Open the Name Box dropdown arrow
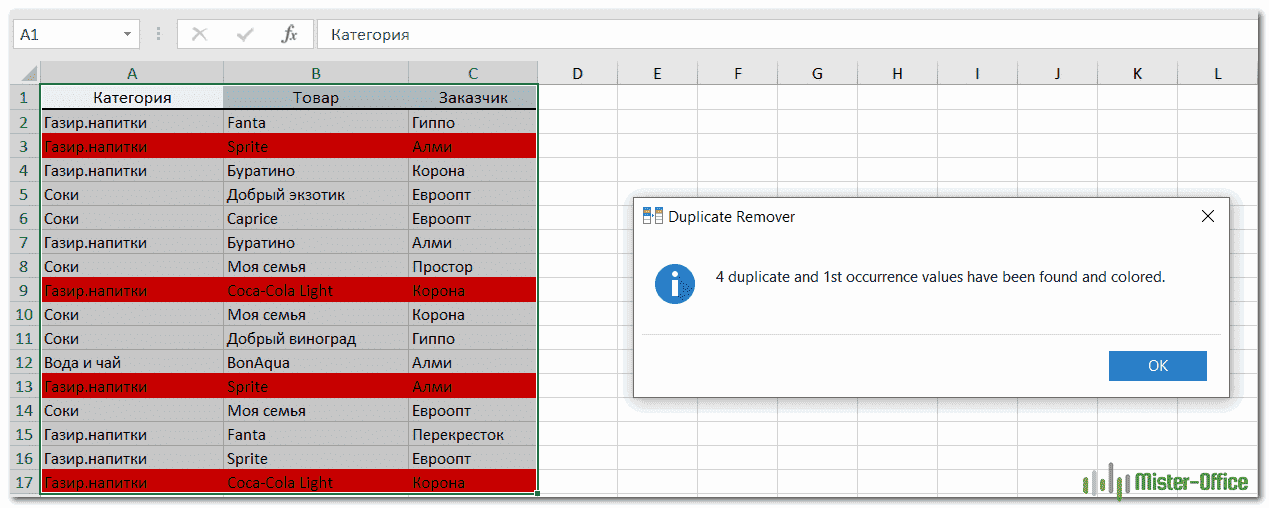Viewport: 1269px width, 508px height. 128,34
